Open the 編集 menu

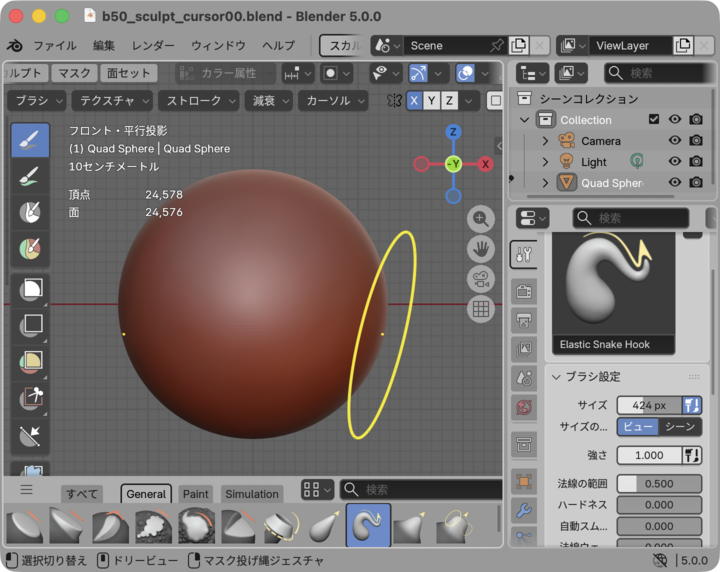click(104, 45)
